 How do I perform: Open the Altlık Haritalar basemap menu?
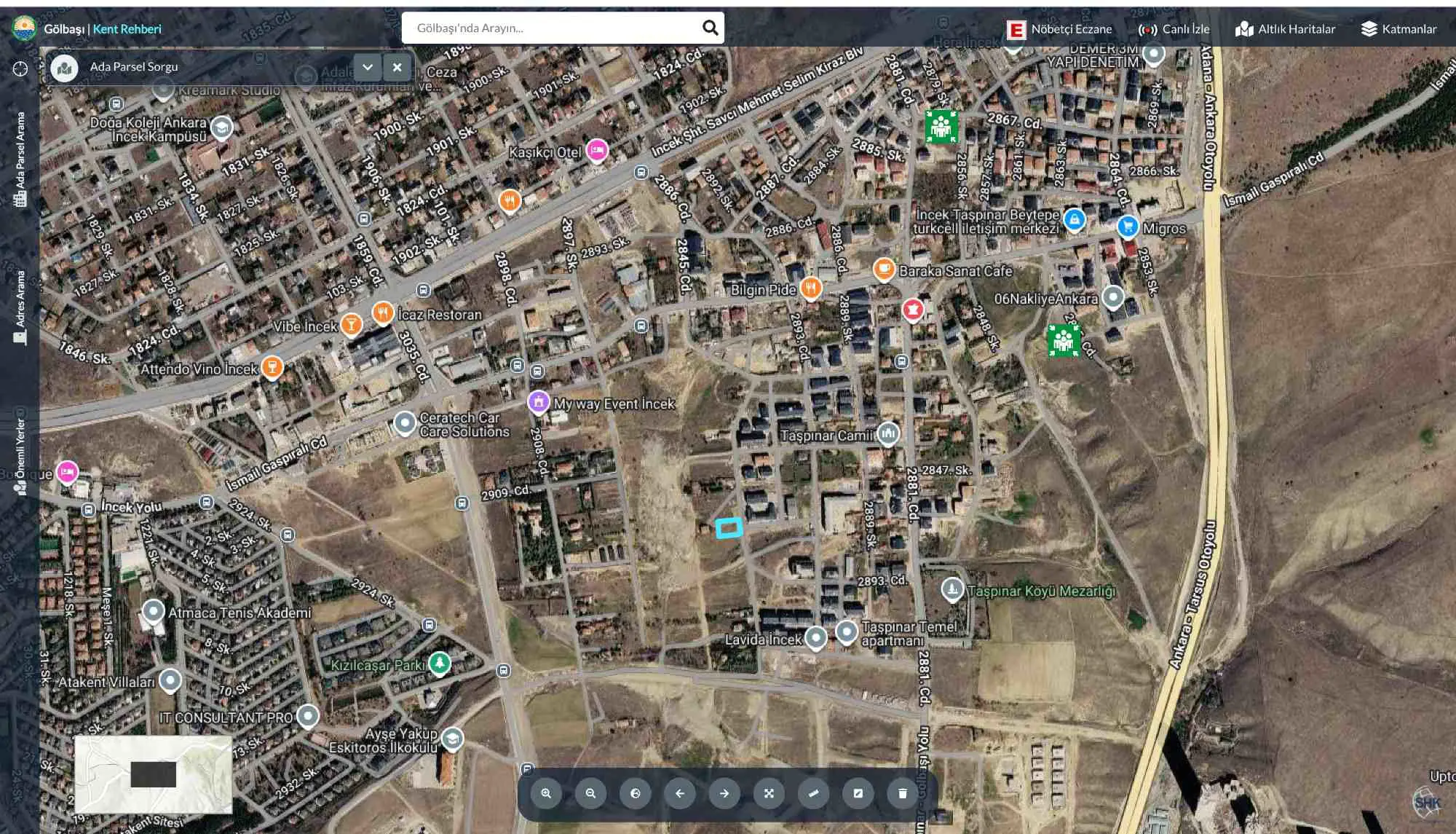(1286, 29)
